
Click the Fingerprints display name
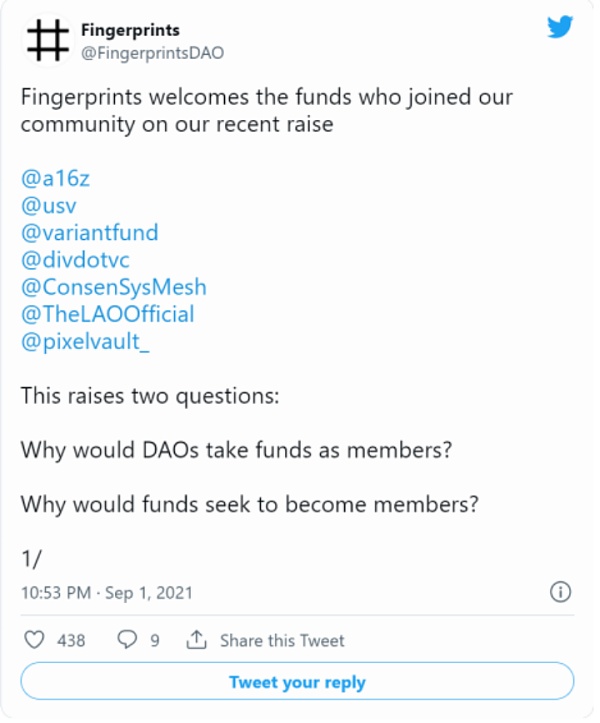(129, 30)
